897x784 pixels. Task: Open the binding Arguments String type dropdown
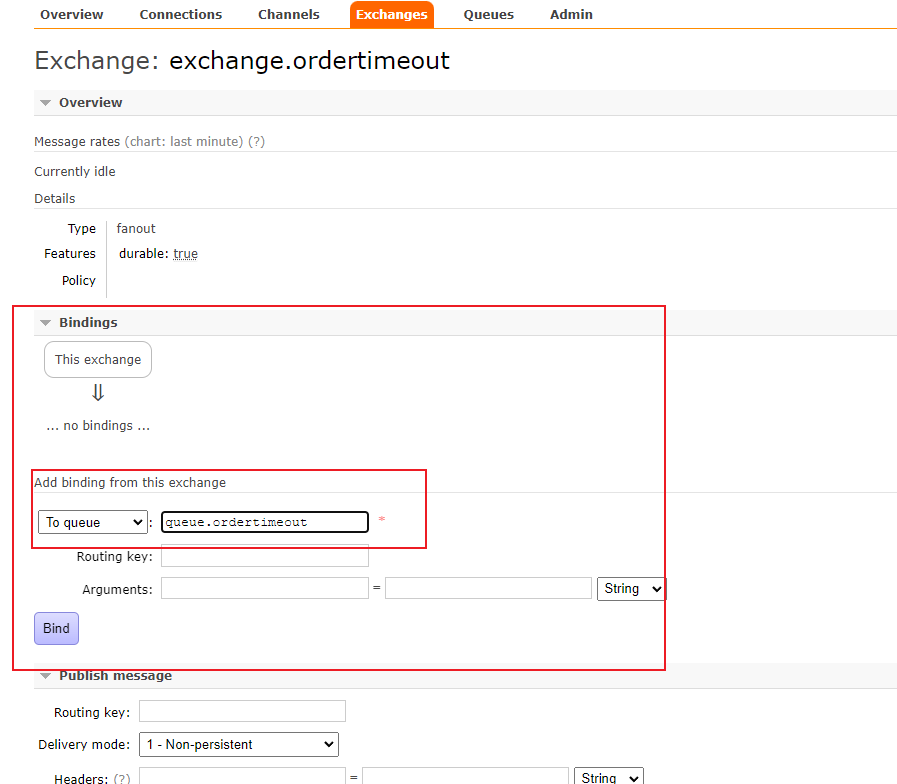click(x=631, y=589)
